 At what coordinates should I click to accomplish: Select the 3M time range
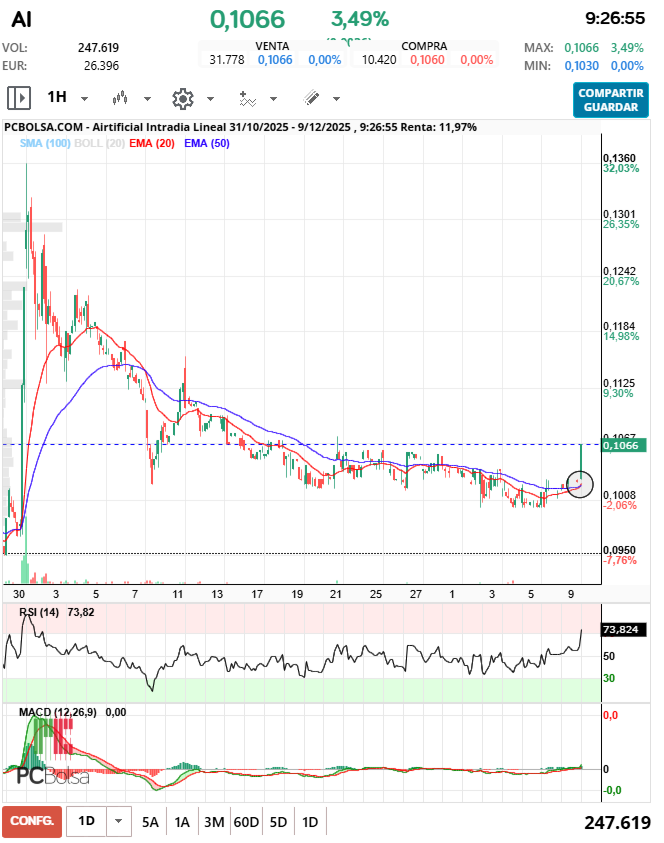(214, 822)
